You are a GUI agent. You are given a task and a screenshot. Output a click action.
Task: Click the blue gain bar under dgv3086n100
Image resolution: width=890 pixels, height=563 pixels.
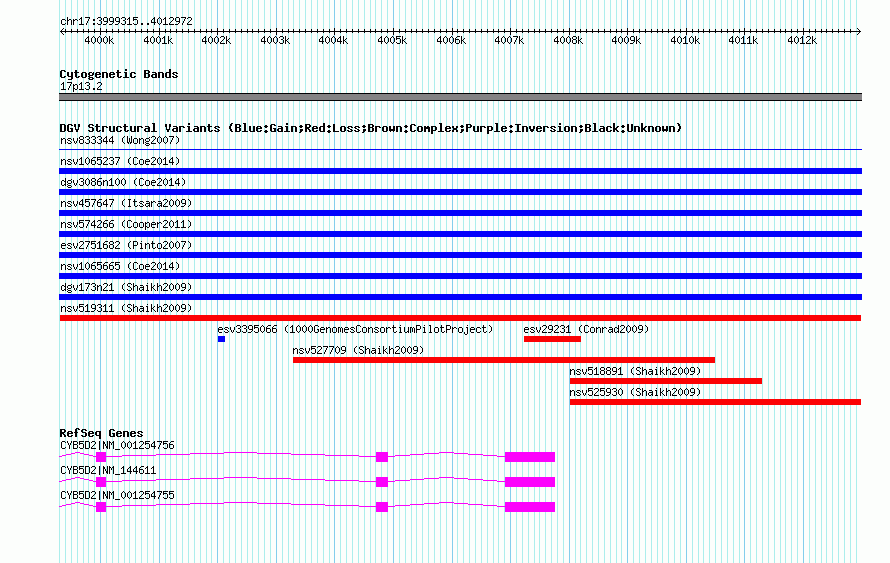pos(460,192)
